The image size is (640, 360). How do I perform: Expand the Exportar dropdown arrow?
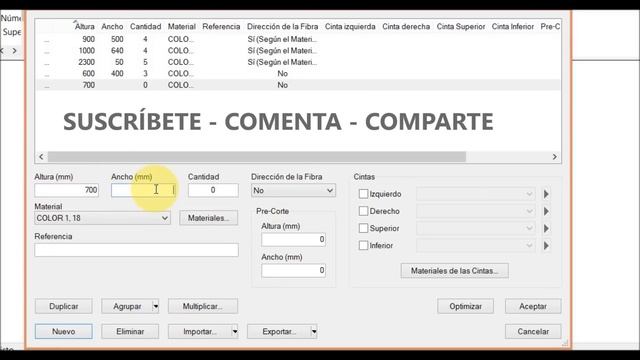[x=314, y=331]
